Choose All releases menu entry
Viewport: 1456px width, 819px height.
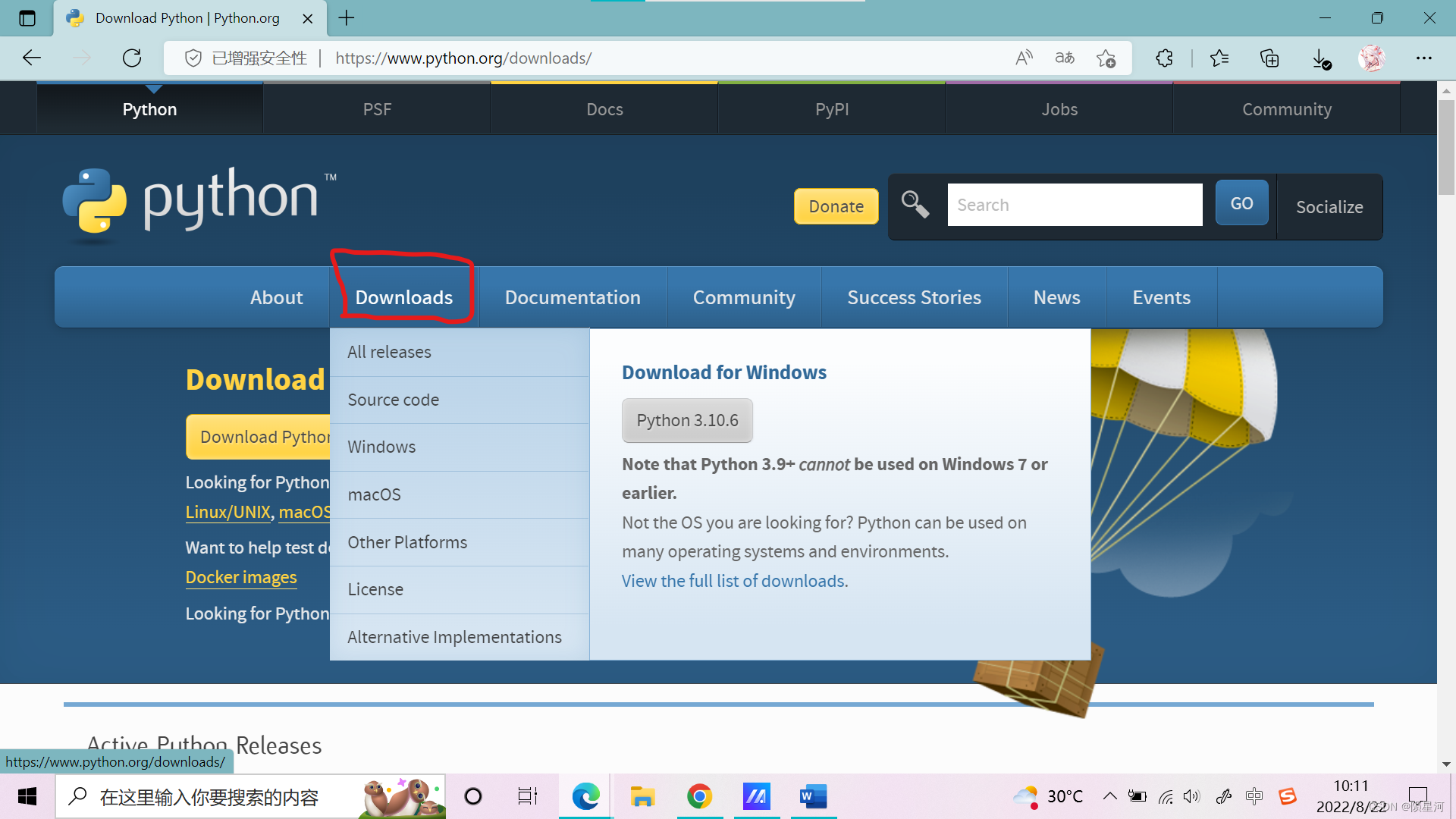click(389, 352)
